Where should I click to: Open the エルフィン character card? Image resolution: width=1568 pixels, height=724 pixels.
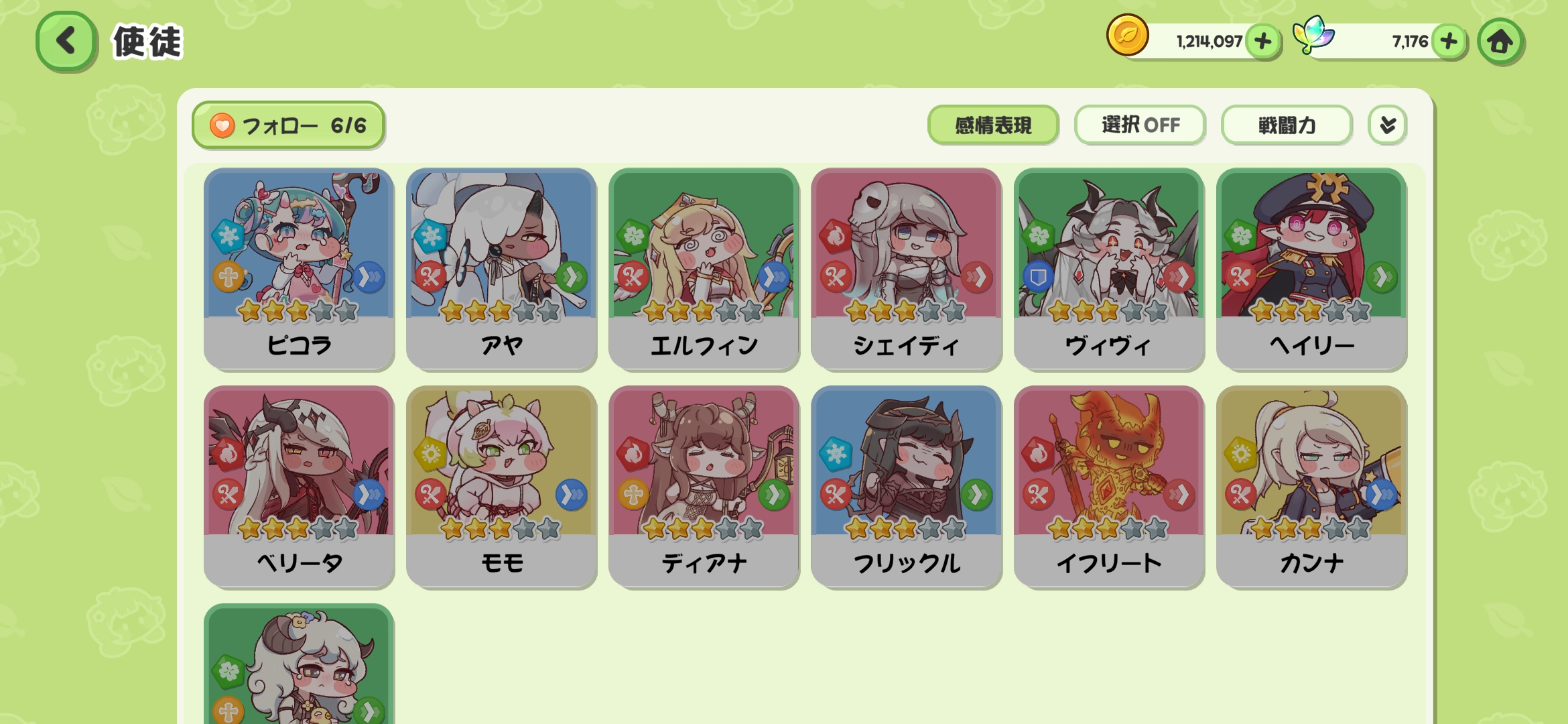pos(704,268)
